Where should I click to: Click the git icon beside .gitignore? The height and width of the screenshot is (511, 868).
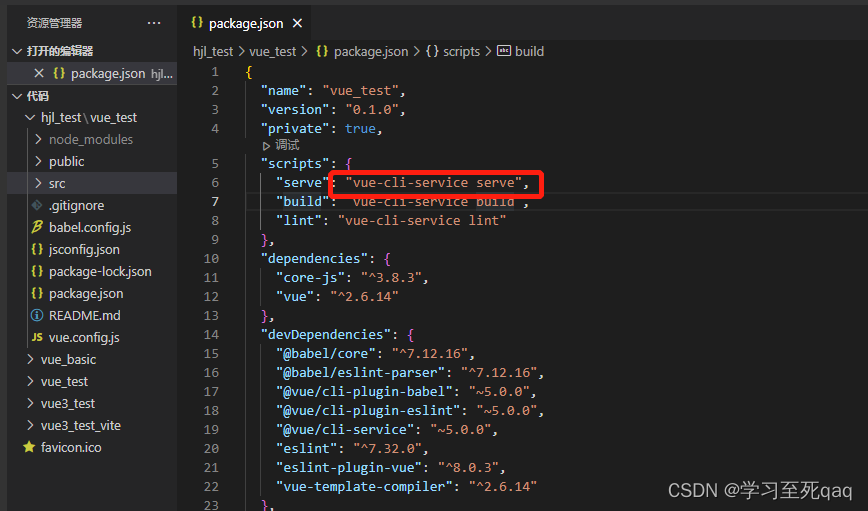37,205
